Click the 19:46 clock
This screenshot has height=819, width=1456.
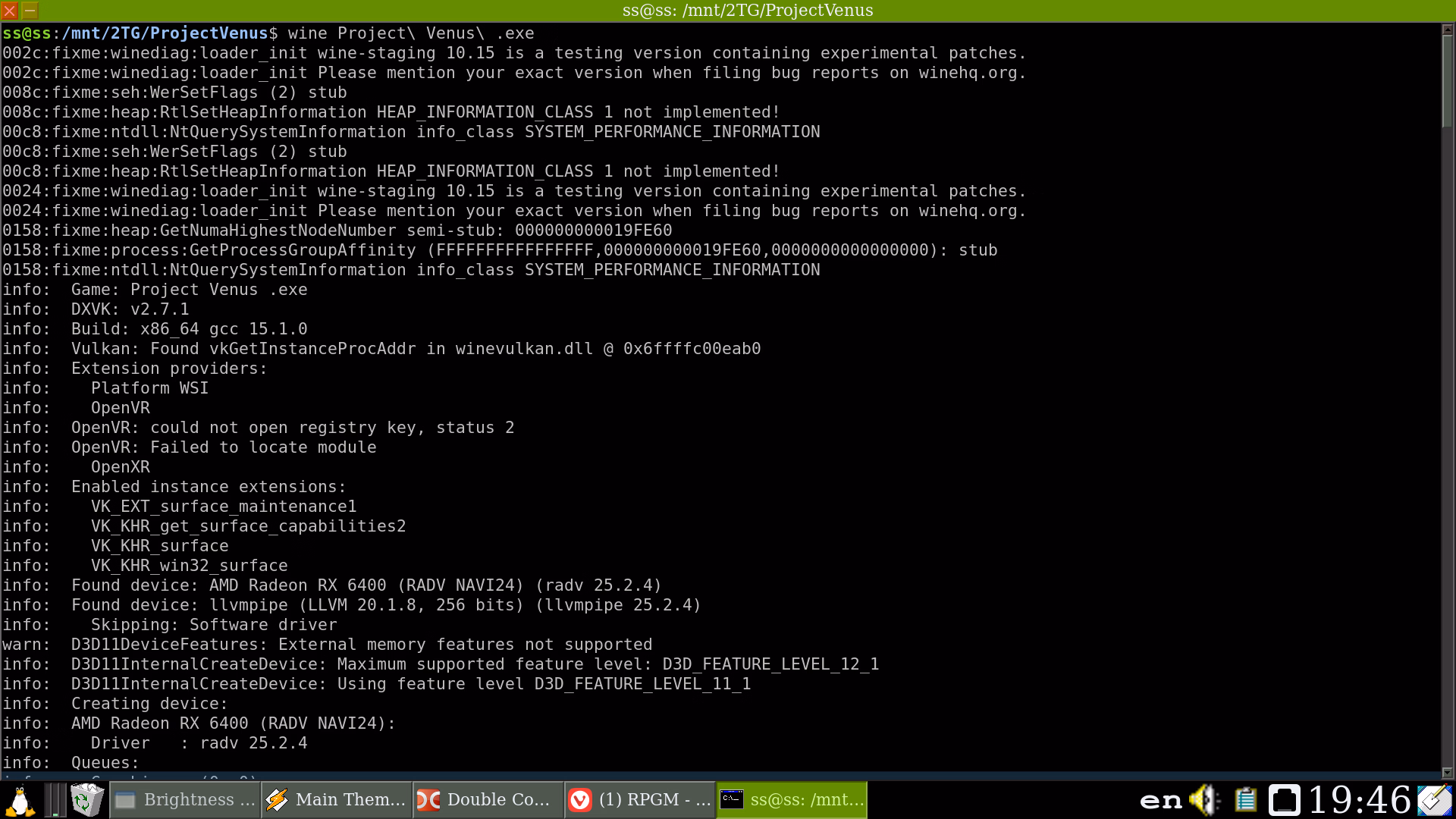click(1359, 800)
